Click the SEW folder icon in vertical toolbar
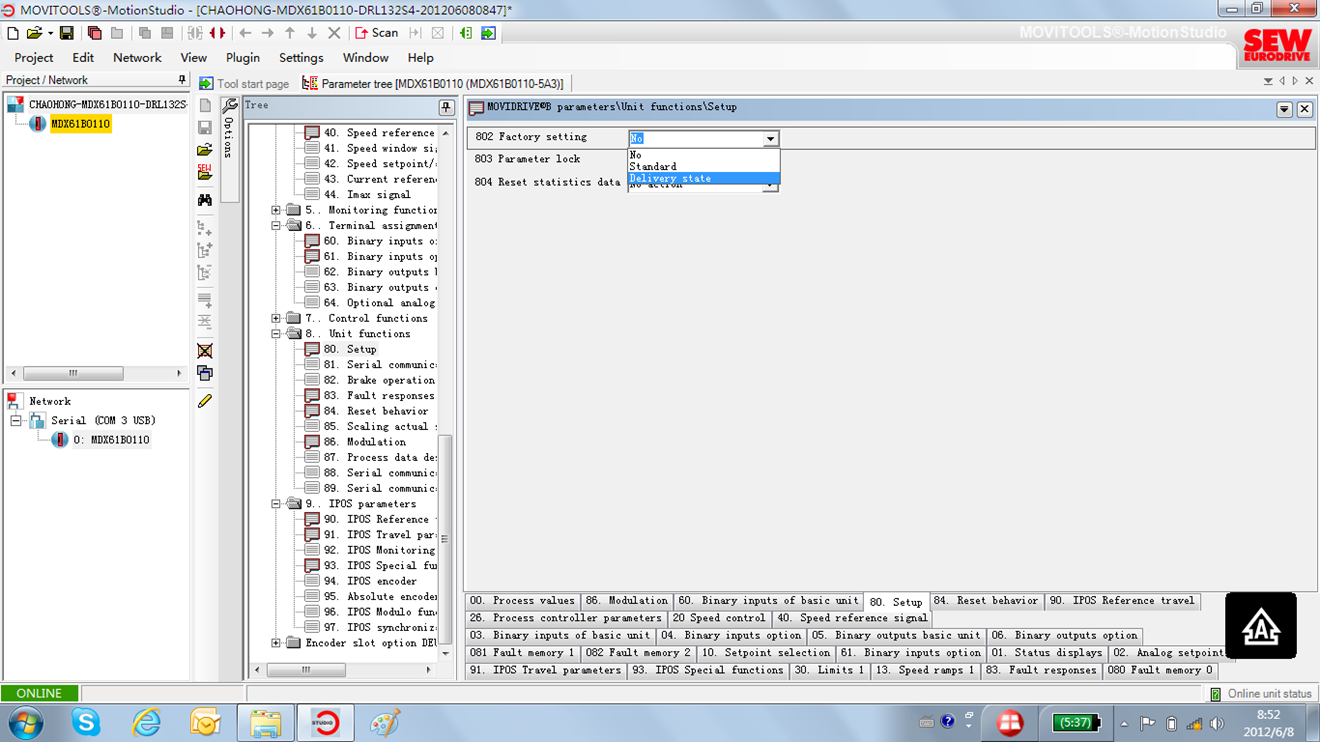Image resolution: width=1320 pixels, height=742 pixels. [x=205, y=173]
